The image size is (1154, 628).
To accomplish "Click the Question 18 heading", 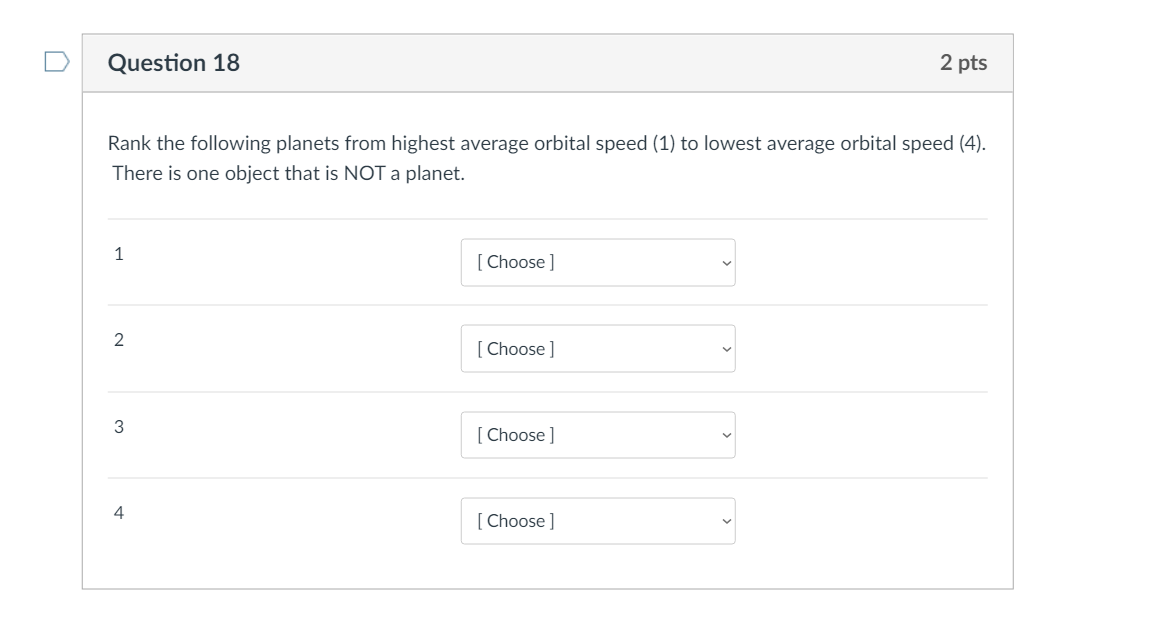I will 174,63.
